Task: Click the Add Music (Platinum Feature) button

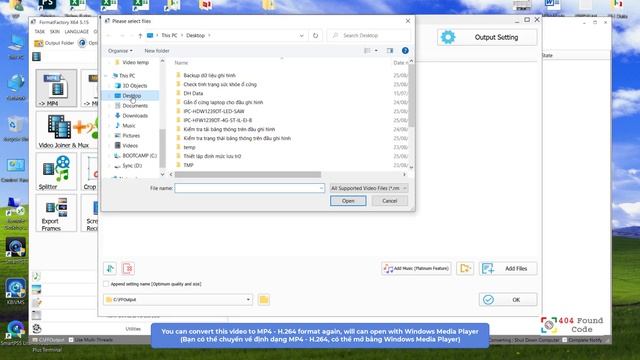Action: point(416,269)
